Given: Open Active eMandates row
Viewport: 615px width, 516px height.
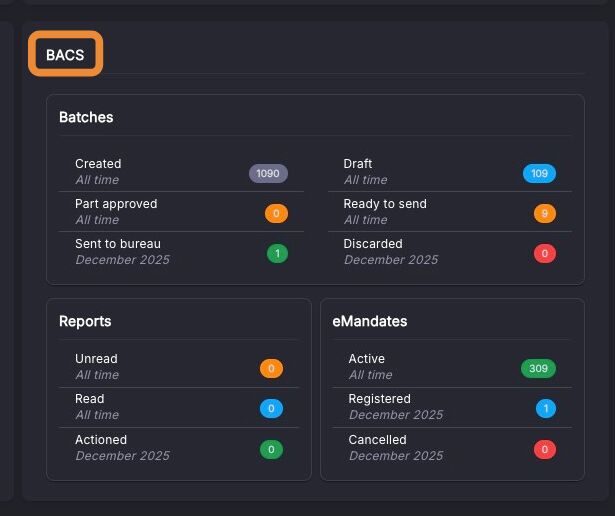Looking at the screenshot, I should (x=452, y=367).
